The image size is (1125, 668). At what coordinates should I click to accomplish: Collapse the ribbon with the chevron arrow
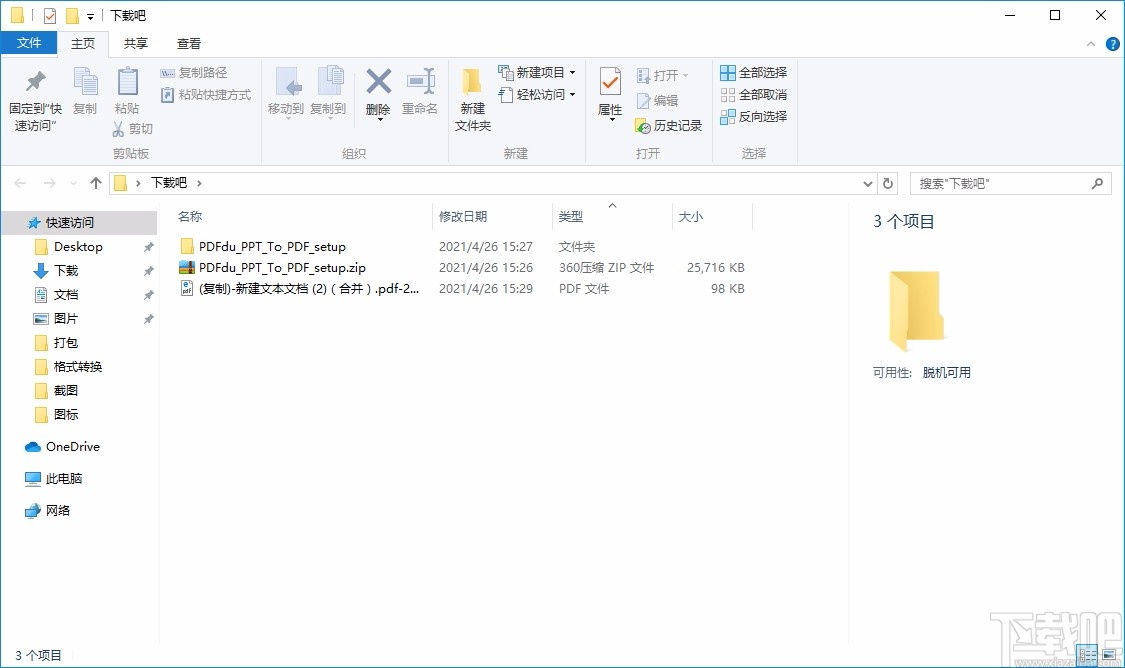tap(1090, 43)
